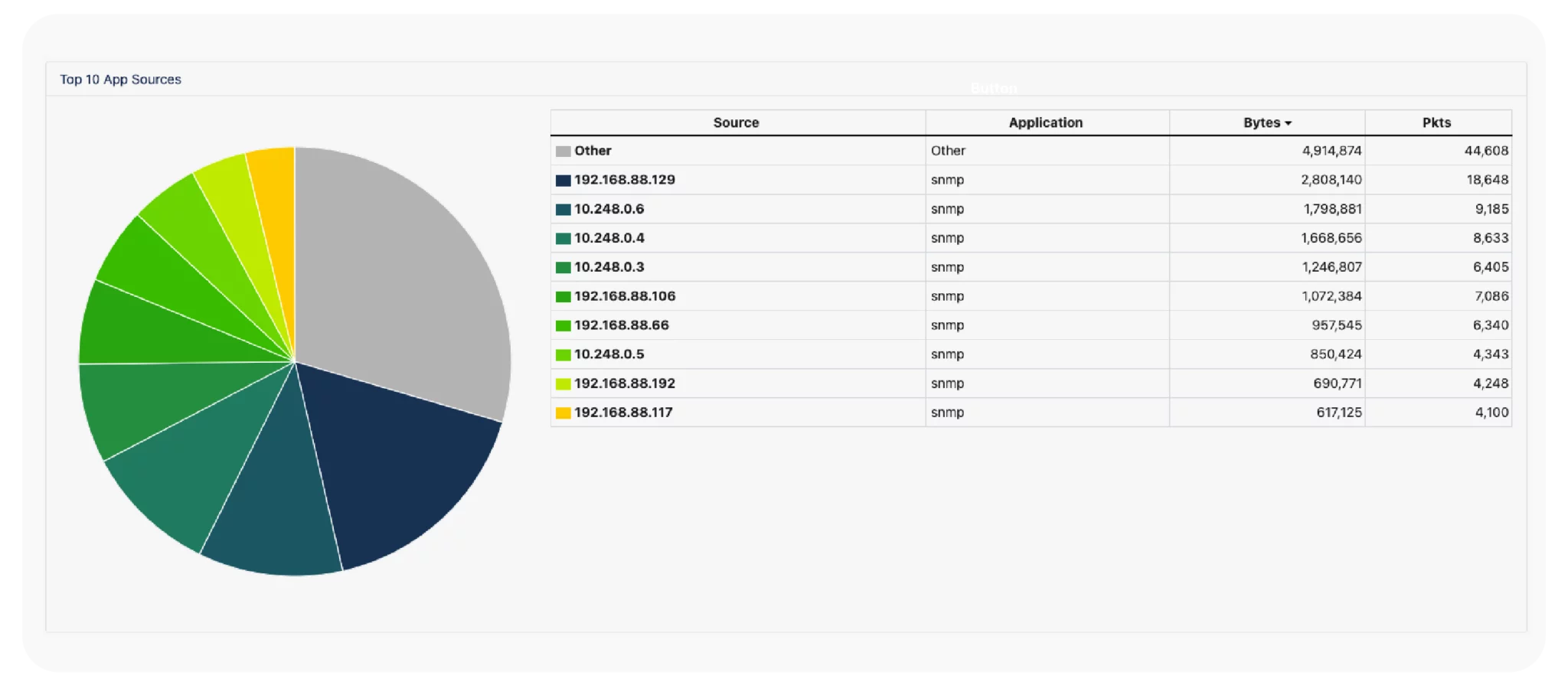Click bytes value 850,424

coord(1336,354)
